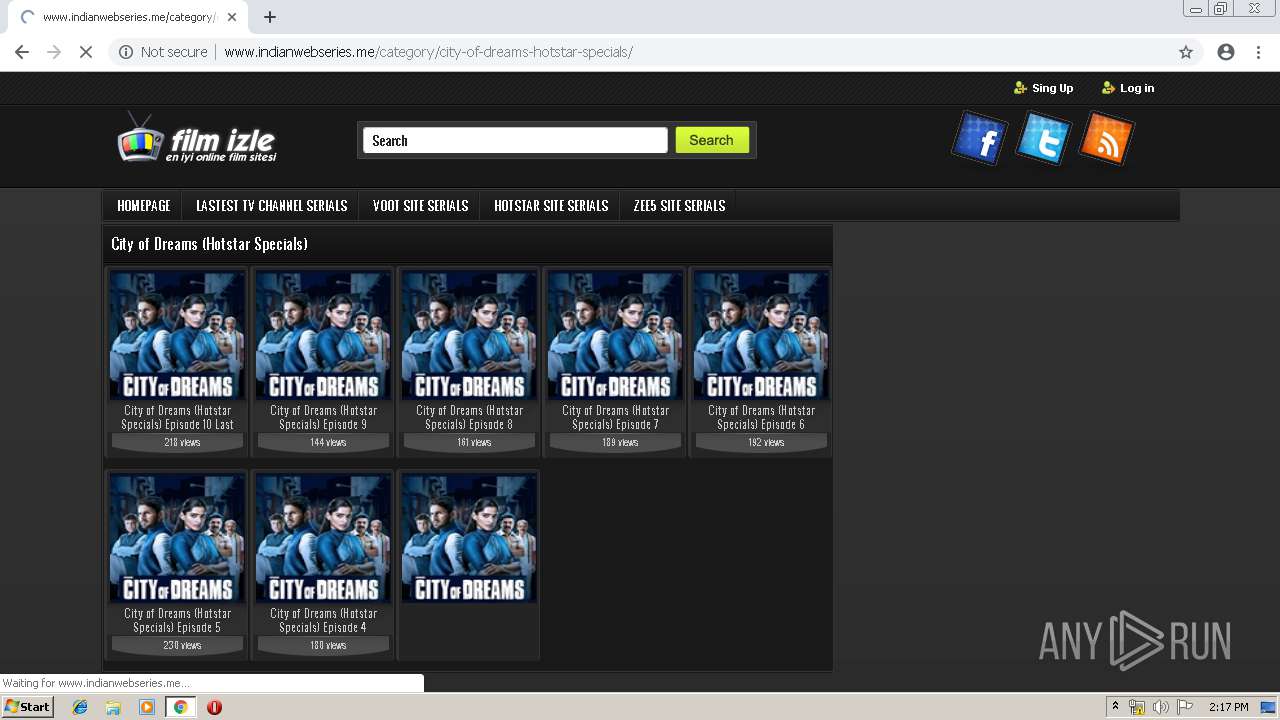Click the 144 views count
This screenshot has width=1280, height=720.
click(328, 442)
